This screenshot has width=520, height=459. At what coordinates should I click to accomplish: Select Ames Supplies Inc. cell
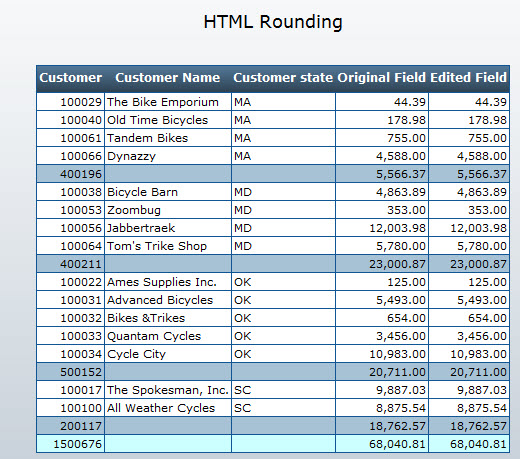168,282
